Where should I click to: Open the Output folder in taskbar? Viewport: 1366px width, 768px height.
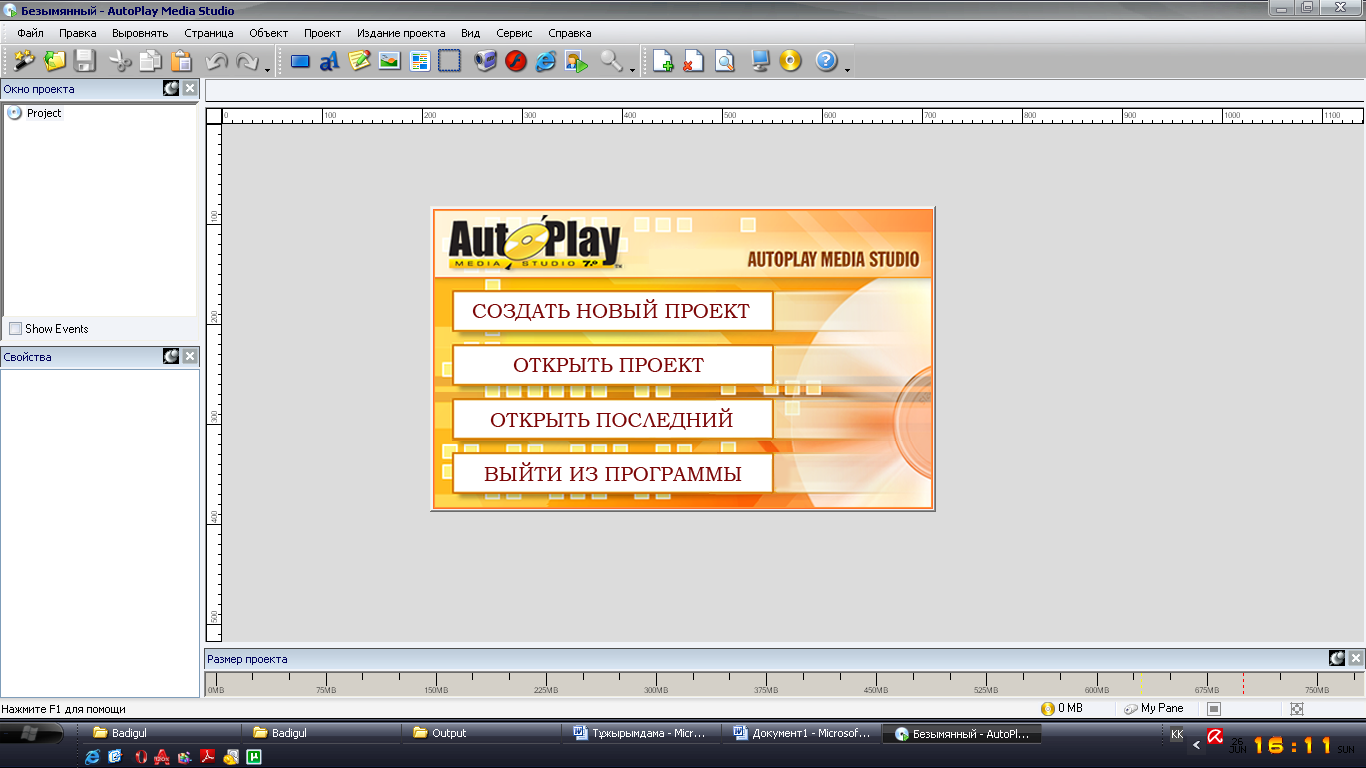coord(481,733)
